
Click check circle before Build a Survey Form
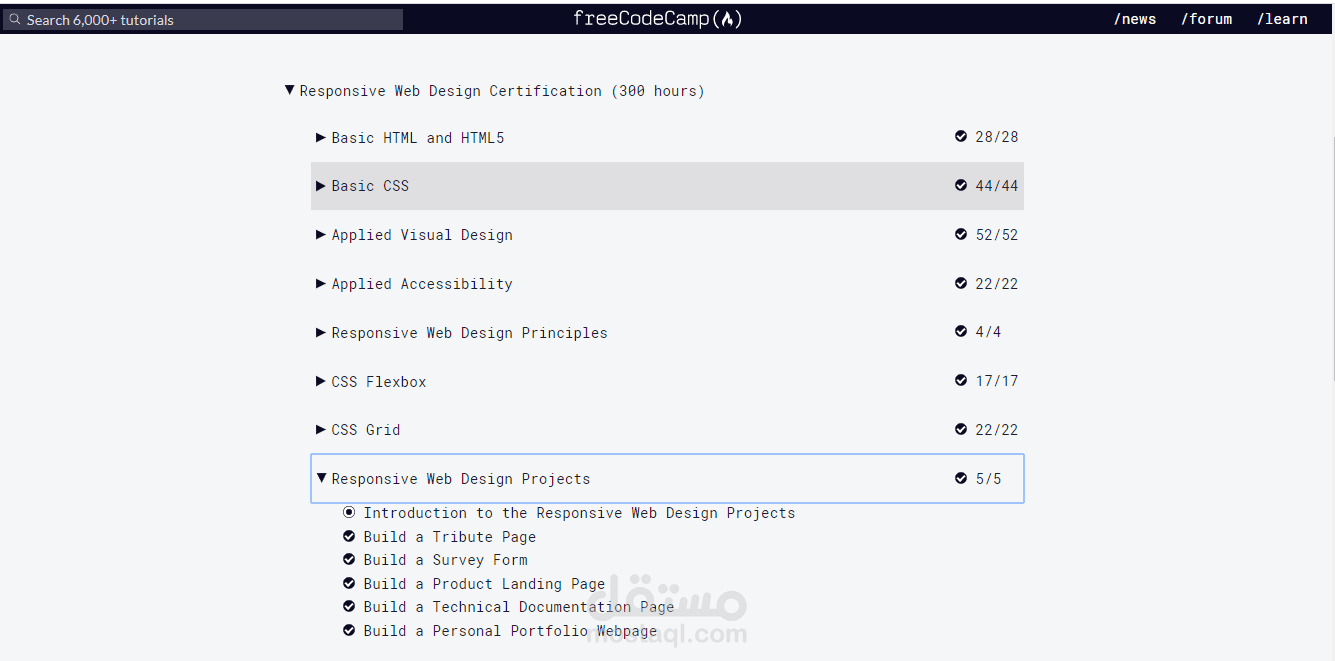coord(349,560)
